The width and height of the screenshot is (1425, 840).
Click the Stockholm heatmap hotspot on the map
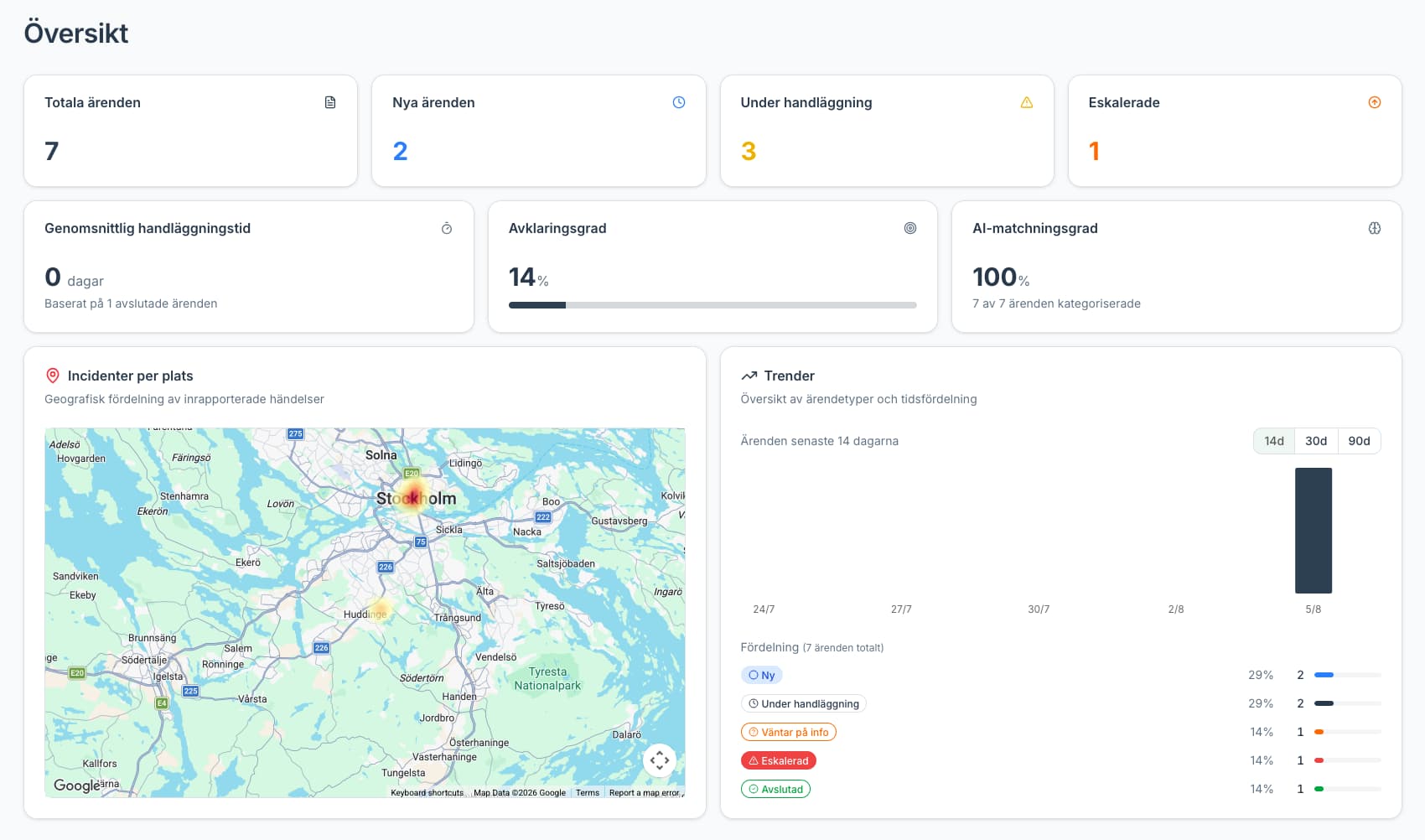412,496
